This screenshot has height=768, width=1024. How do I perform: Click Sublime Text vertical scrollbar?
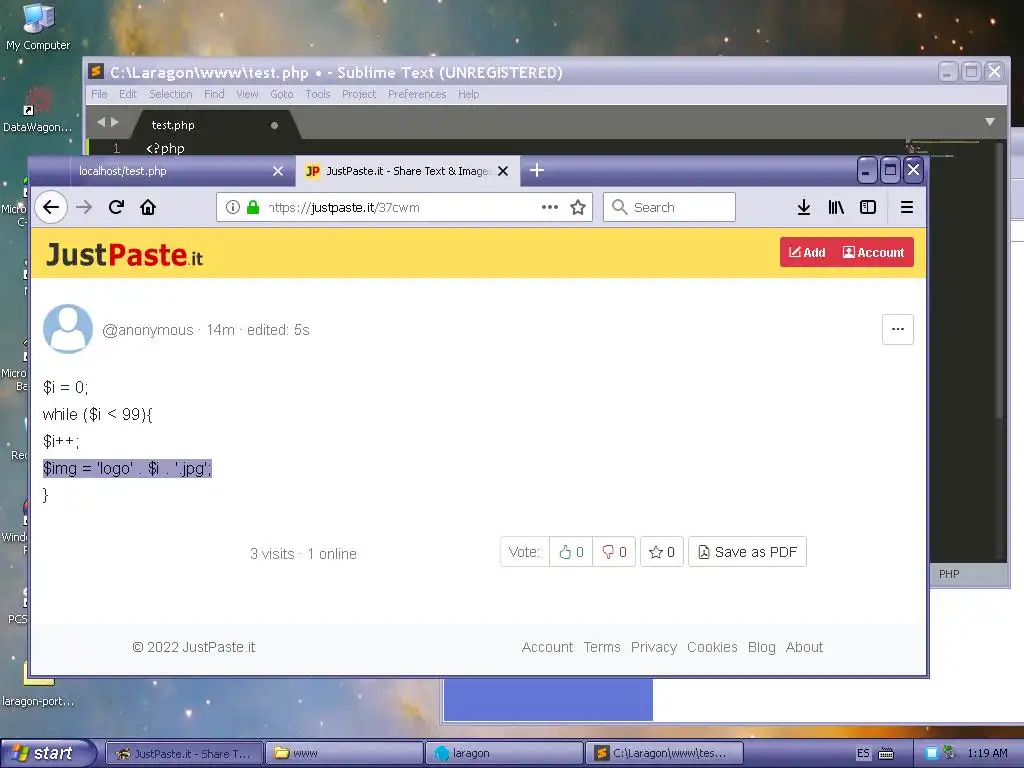(999, 281)
